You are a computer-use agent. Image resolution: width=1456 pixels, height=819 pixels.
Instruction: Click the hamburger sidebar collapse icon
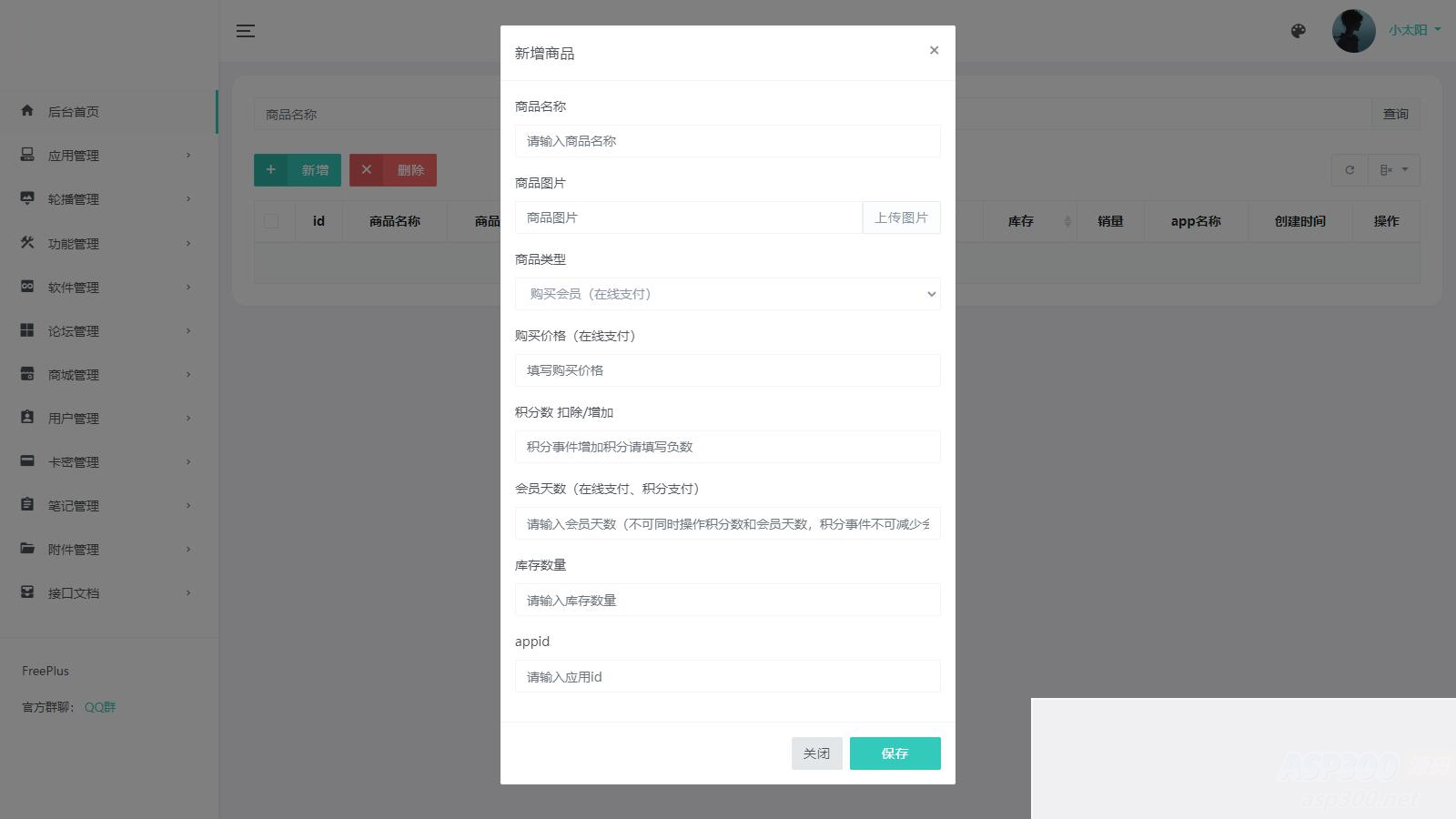(245, 30)
